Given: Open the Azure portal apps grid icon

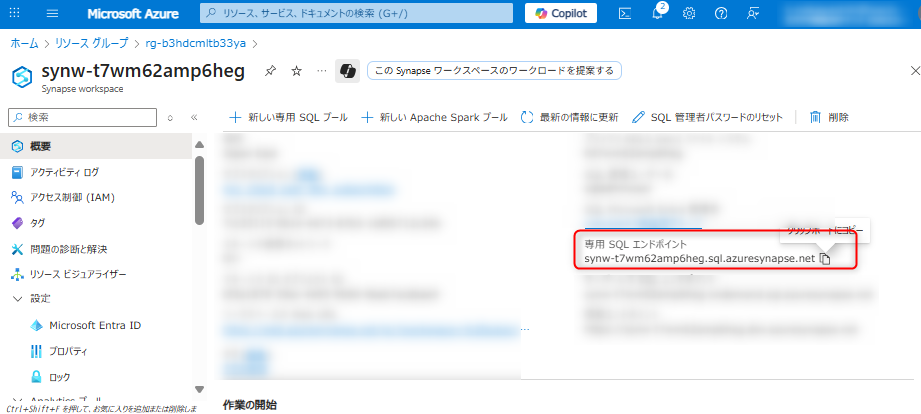Looking at the screenshot, I should point(15,13).
